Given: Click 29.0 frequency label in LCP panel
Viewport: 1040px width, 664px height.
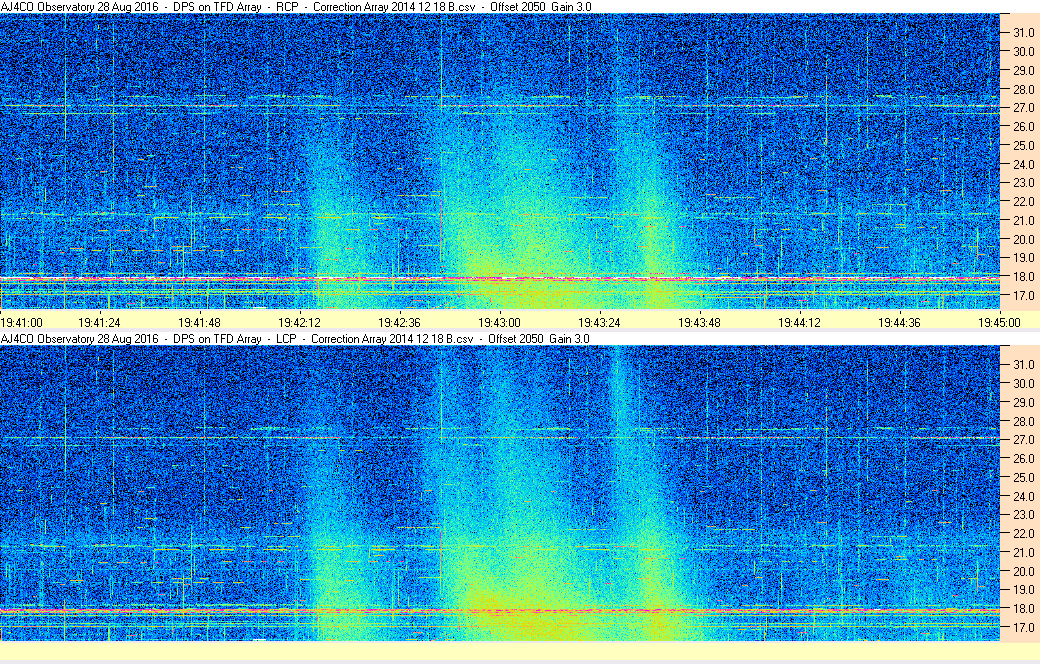Looking at the screenshot, I should tap(1023, 403).
